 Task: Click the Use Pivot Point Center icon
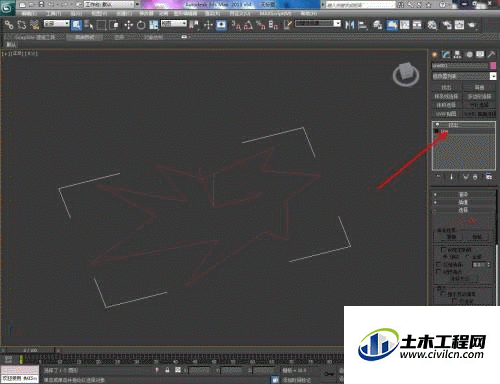click(194, 25)
